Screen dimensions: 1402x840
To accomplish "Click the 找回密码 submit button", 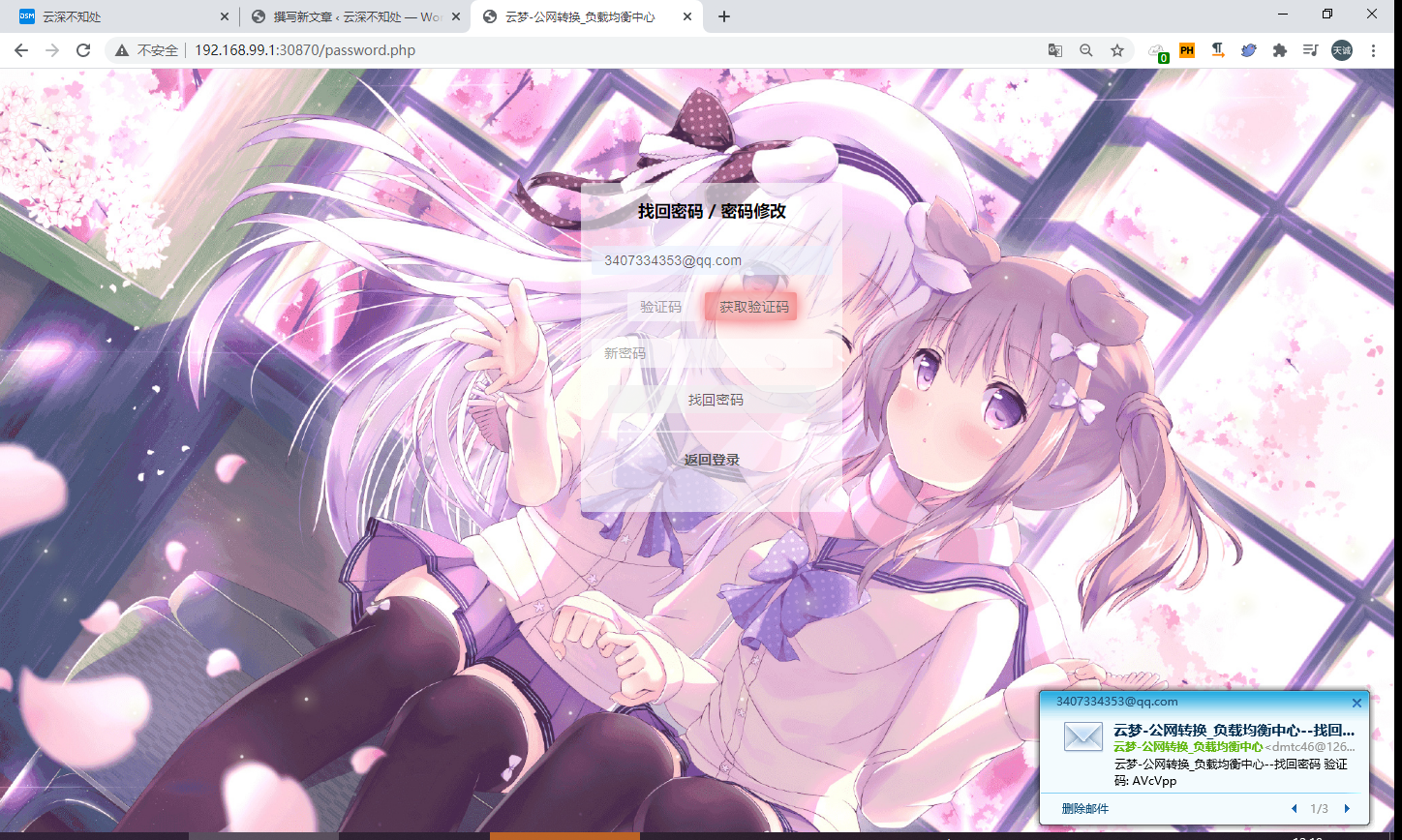I will click(x=716, y=400).
